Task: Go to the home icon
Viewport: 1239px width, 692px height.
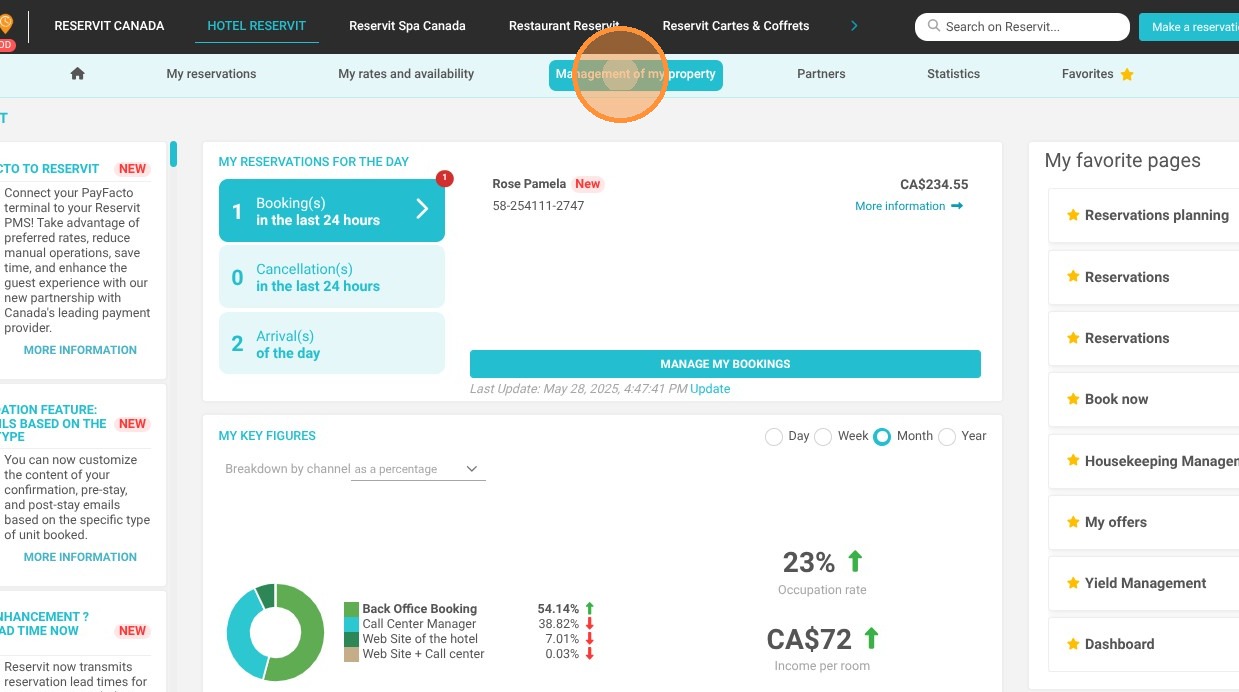Action: (x=77, y=74)
